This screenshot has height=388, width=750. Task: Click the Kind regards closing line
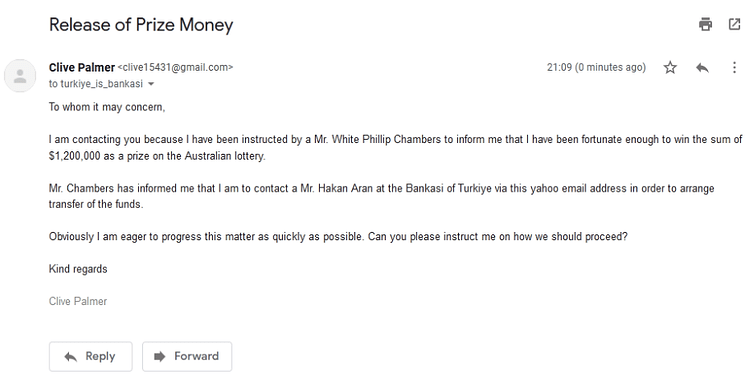point(78,269)
